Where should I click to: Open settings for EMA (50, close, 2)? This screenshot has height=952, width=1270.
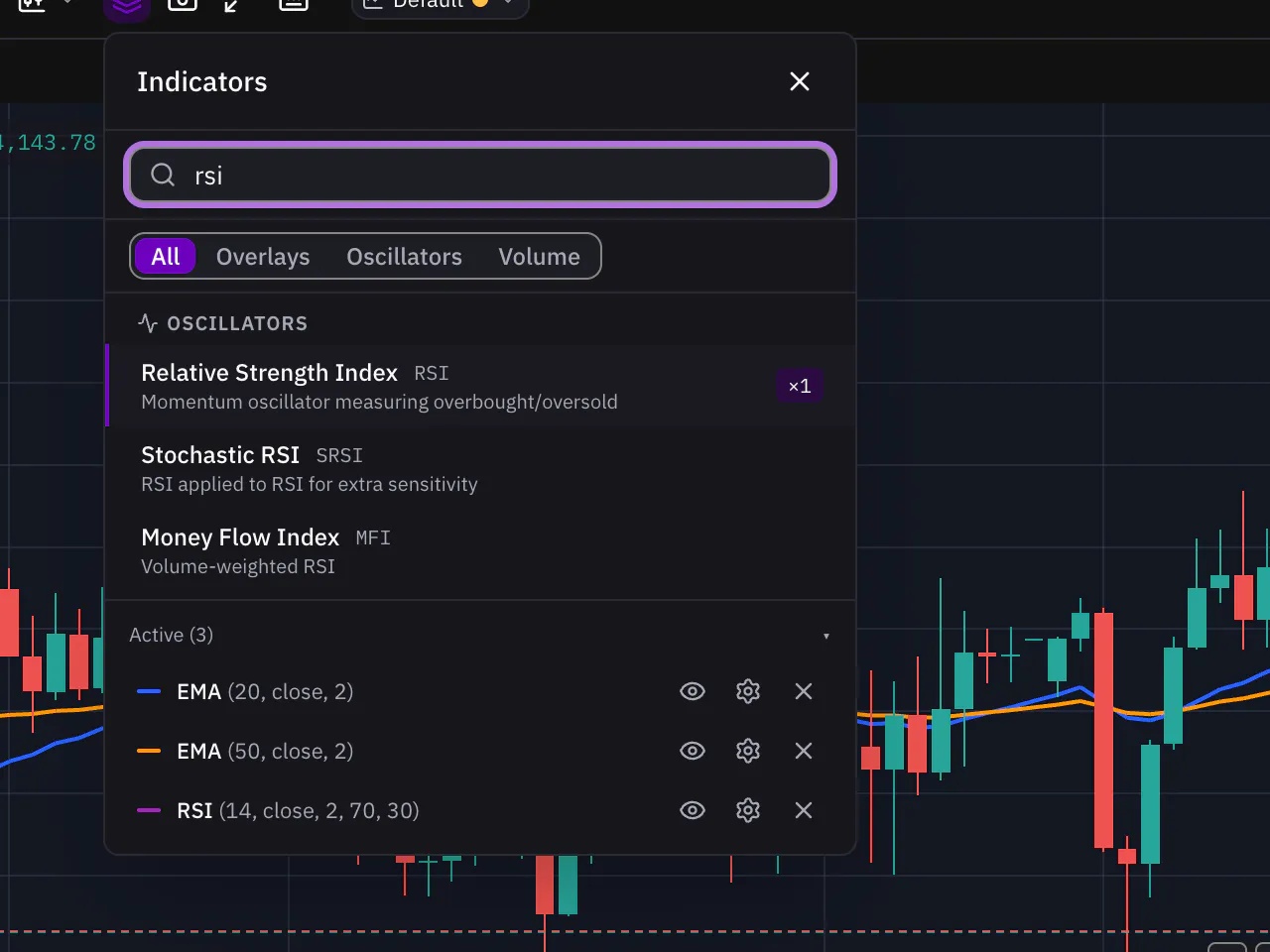pyautogui.click(x=748, y=751)
